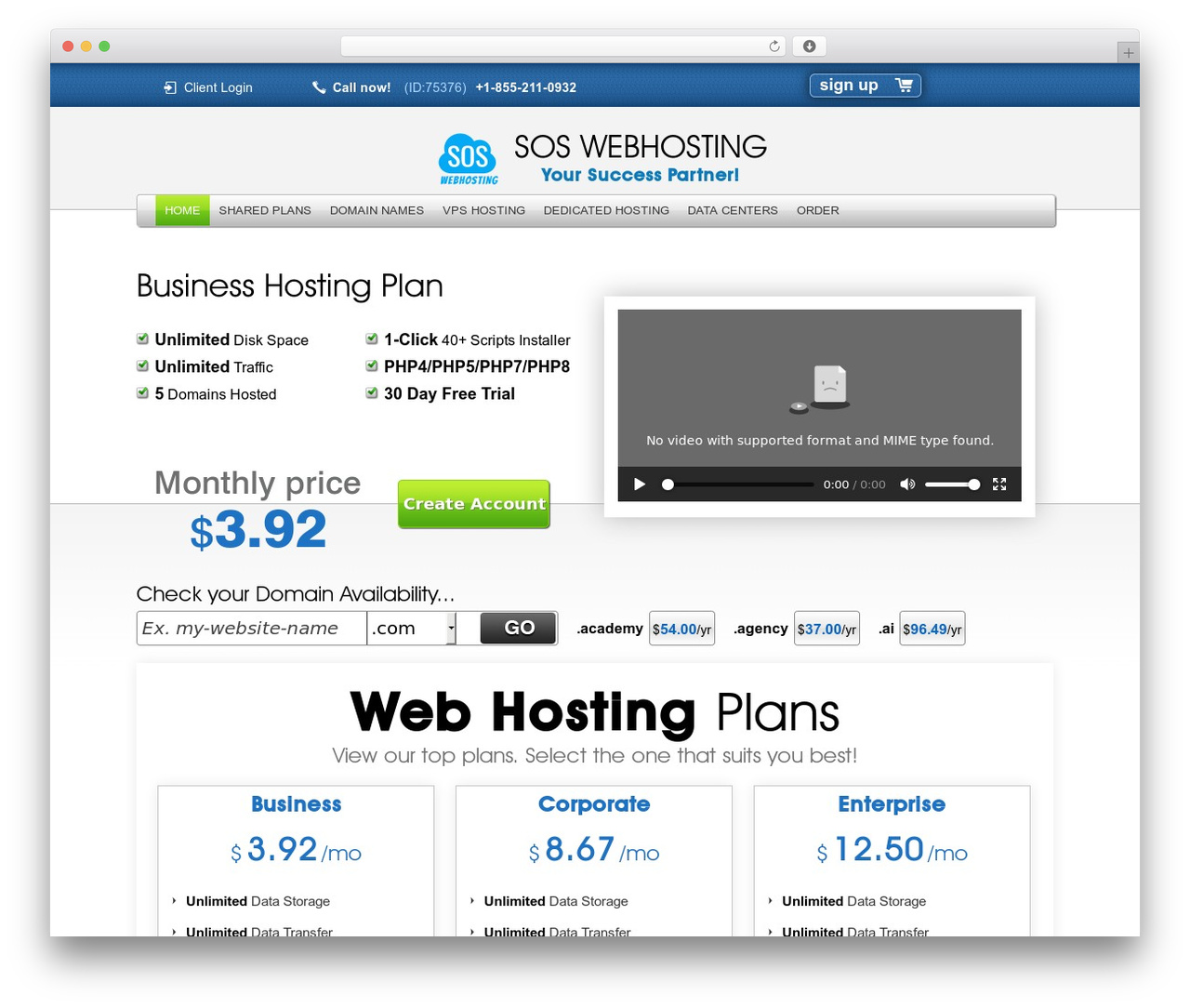
Task: Click the check icon beside 30 Day Free Trial
Action: [372, 393]
